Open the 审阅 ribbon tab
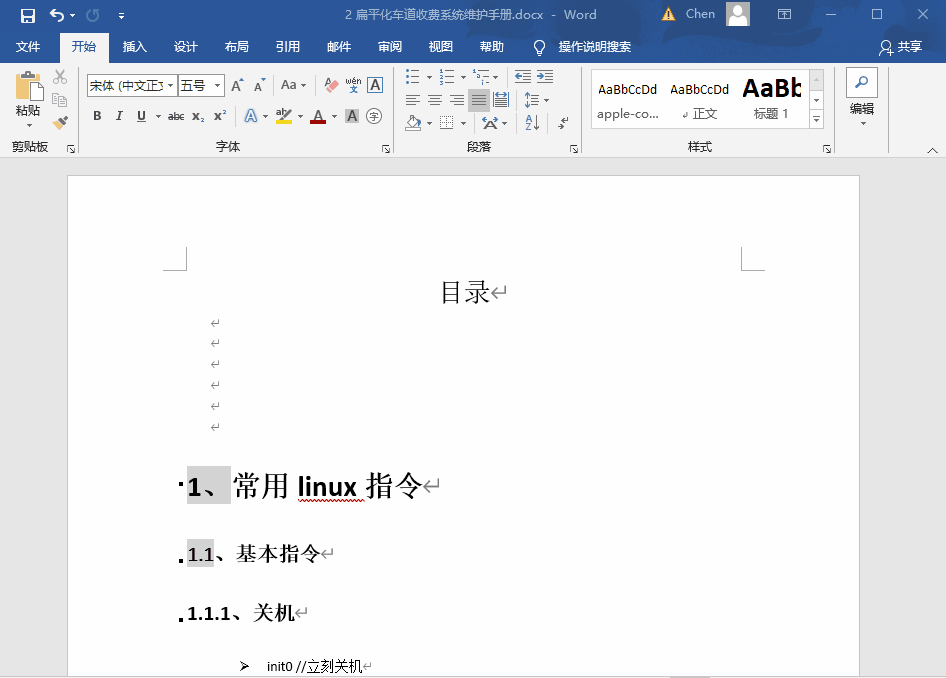The width and height of the screenshot is (946, 678). [392, 46]
